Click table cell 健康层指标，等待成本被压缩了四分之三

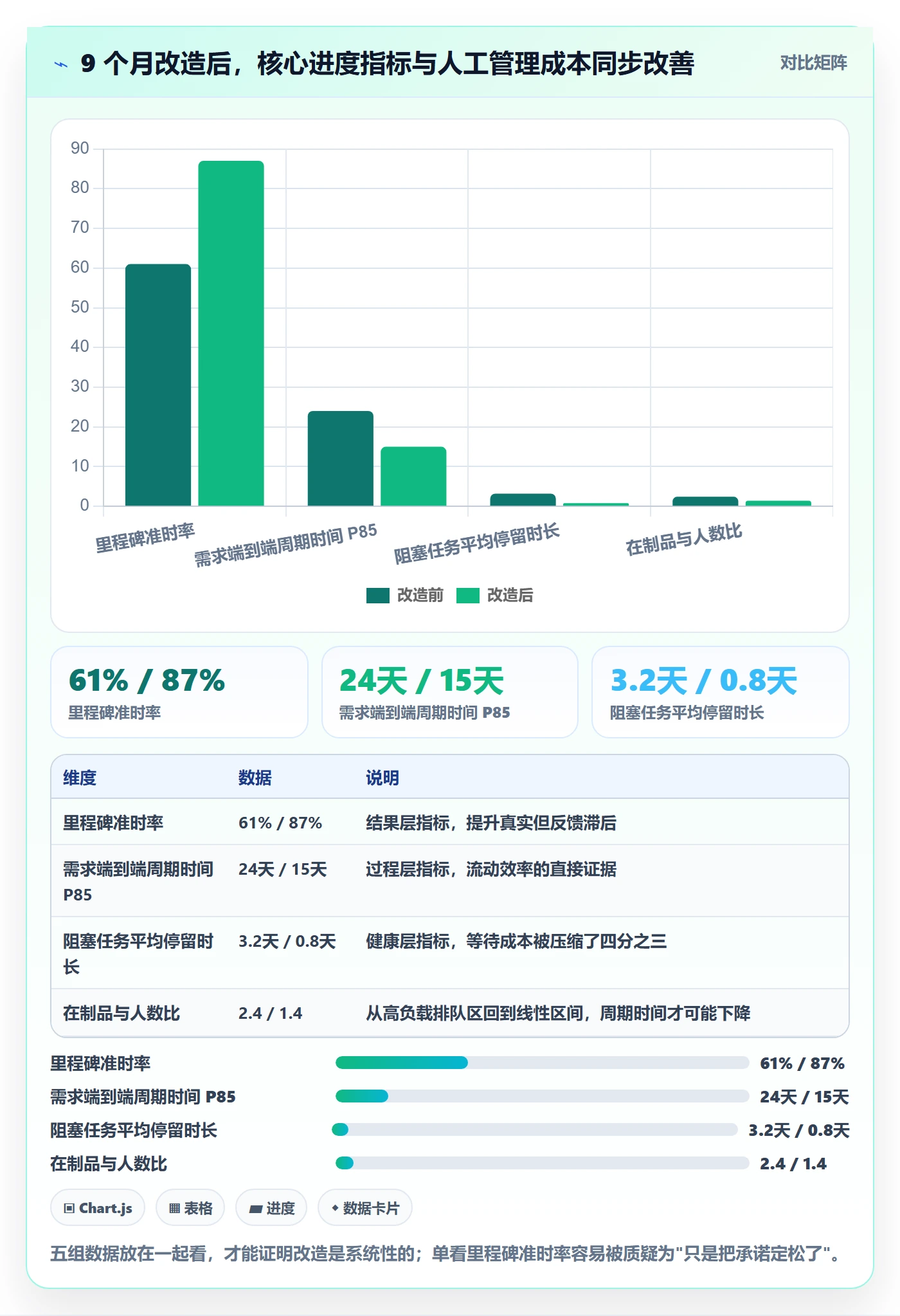coord(516,941)
